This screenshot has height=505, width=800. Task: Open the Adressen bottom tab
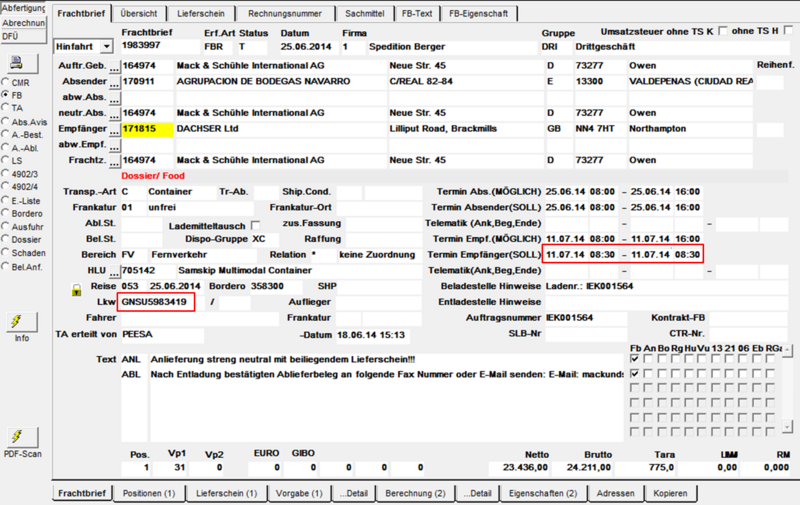click(615, 493)
